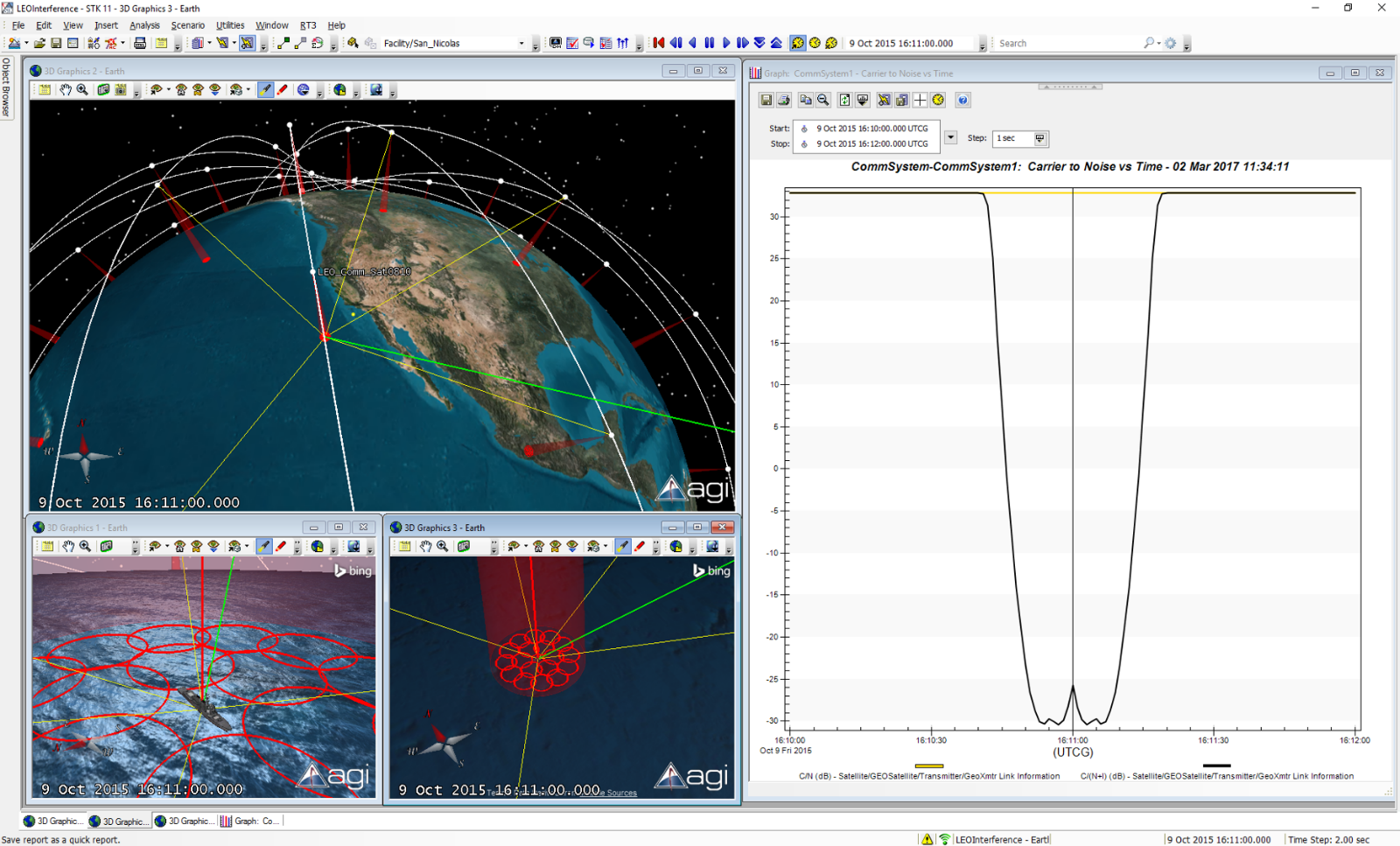Print the Carrier to Noise graph
The height and width of the screenshot is (846, 1400).
click(784, 101)
